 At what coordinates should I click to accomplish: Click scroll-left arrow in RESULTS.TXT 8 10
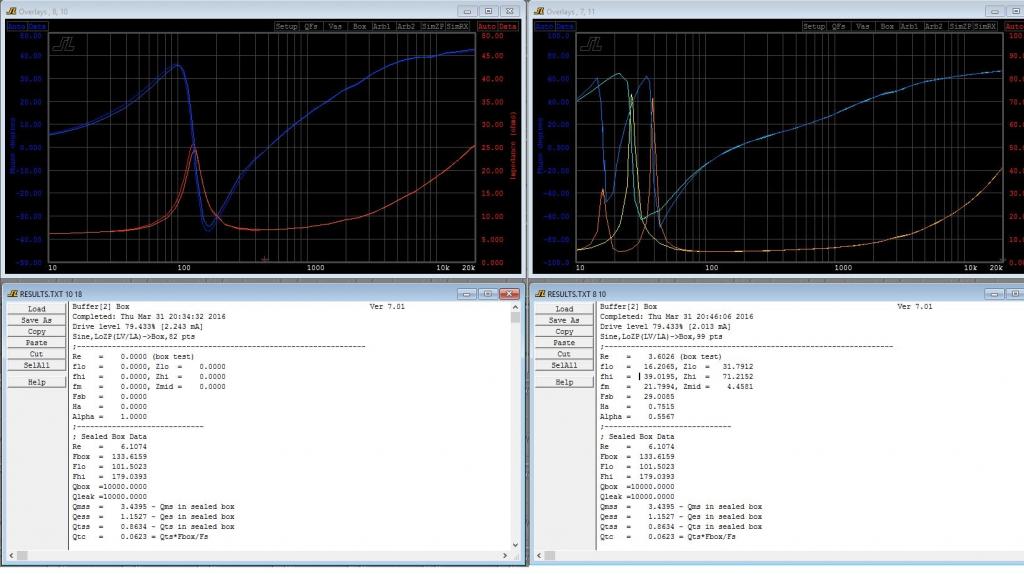click(539, 555)
